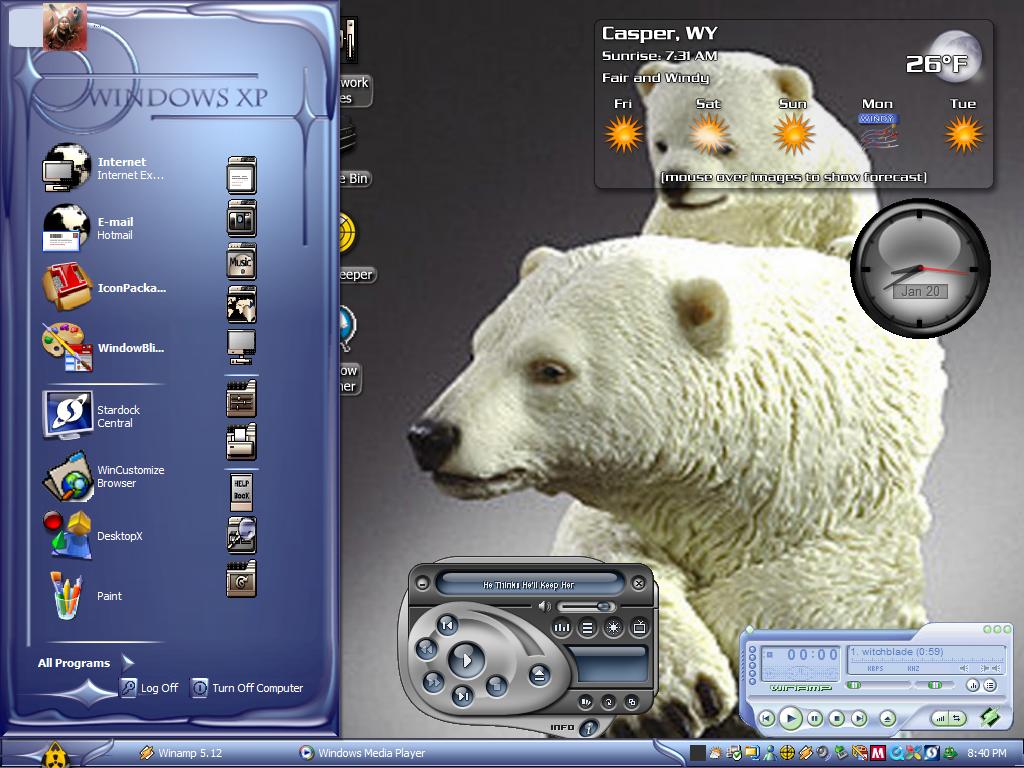The image size is (1024, 768).
Task: Click the INFO button on gray media player
Action: click(589, 728)
